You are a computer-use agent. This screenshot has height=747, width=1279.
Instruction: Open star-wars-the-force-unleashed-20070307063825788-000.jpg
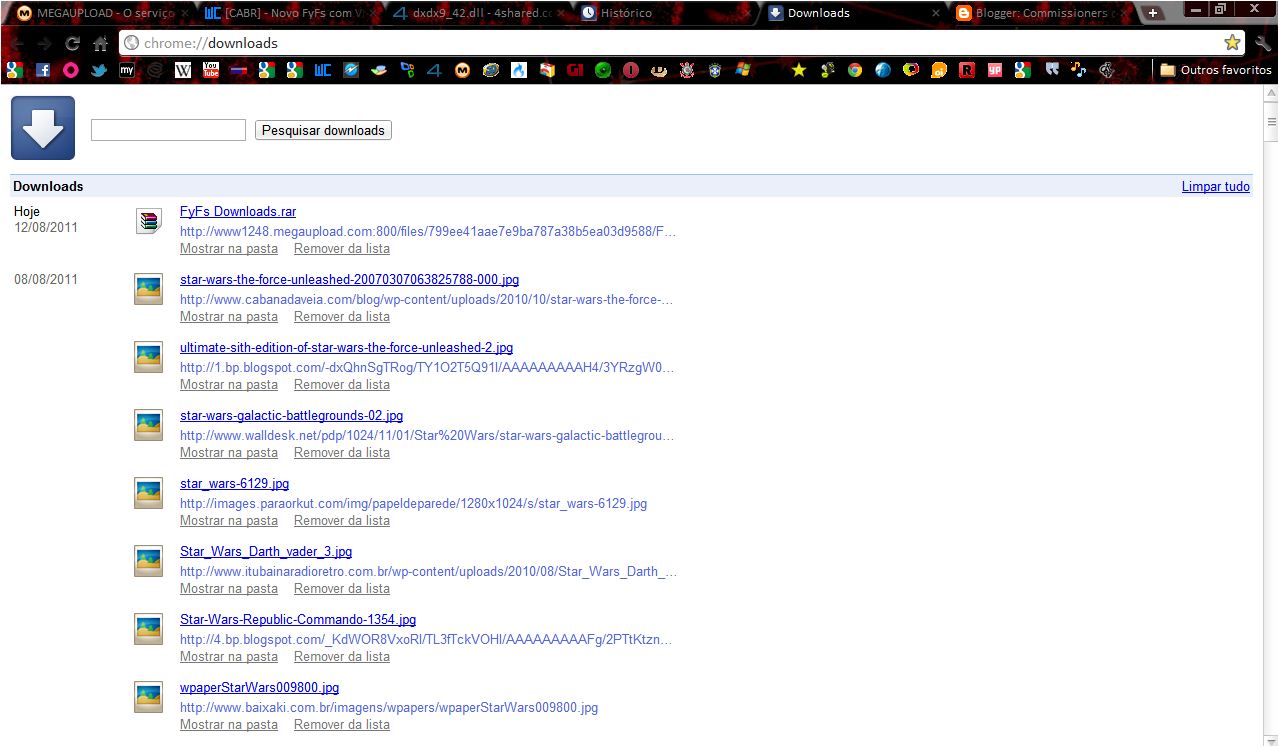click(349, 279)
